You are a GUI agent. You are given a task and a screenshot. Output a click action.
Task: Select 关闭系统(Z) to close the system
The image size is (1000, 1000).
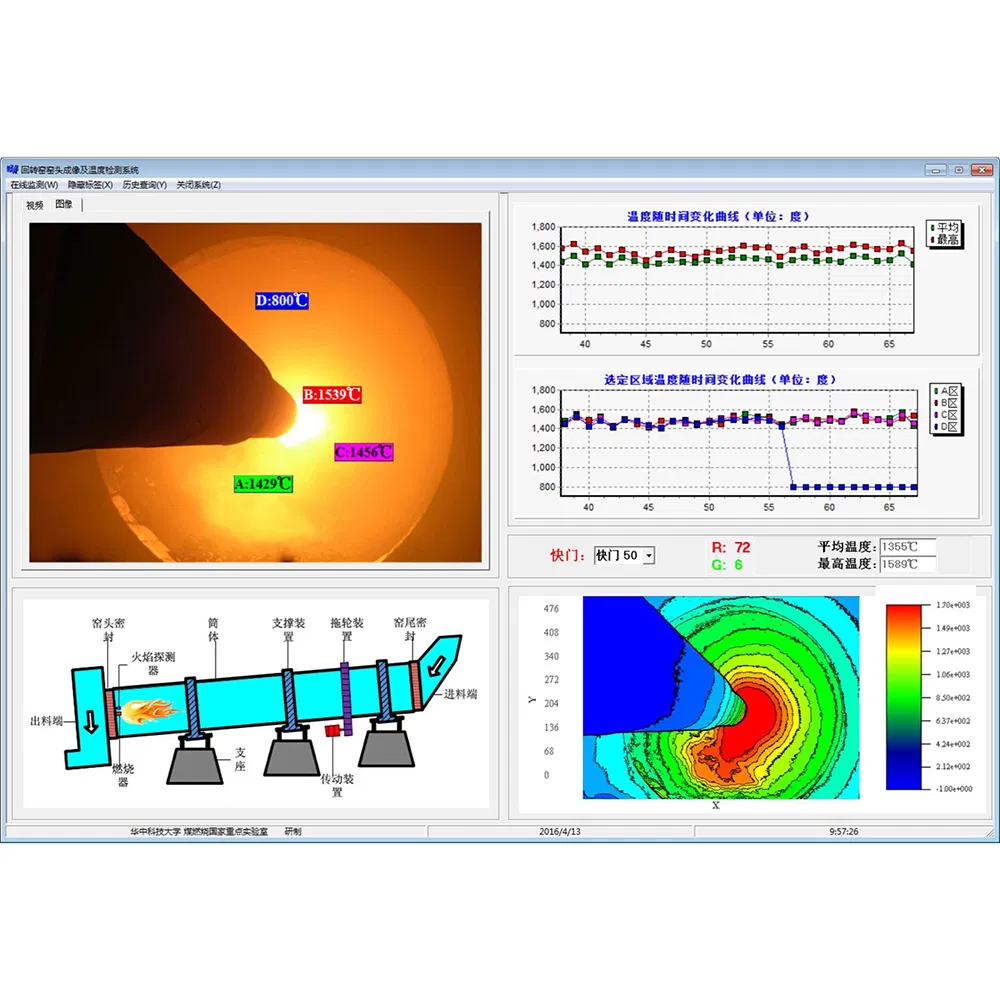coord(200,185)
